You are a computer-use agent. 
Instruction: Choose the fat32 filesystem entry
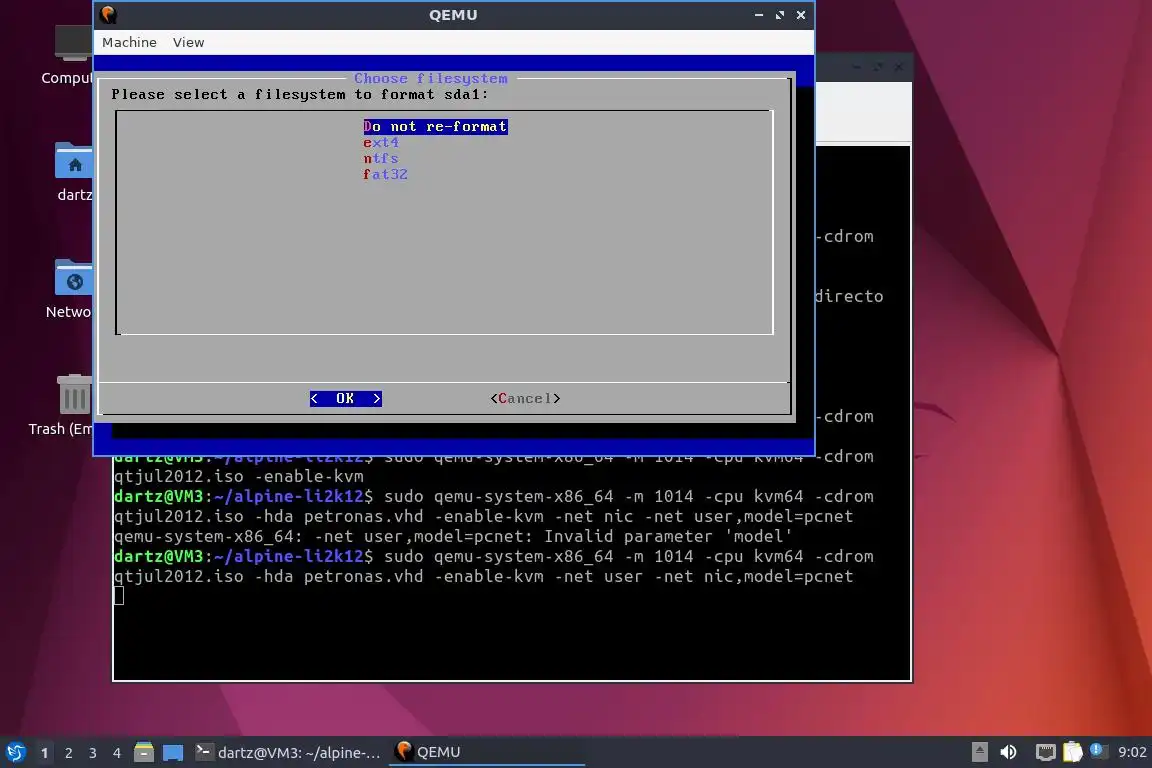point(385,175)
